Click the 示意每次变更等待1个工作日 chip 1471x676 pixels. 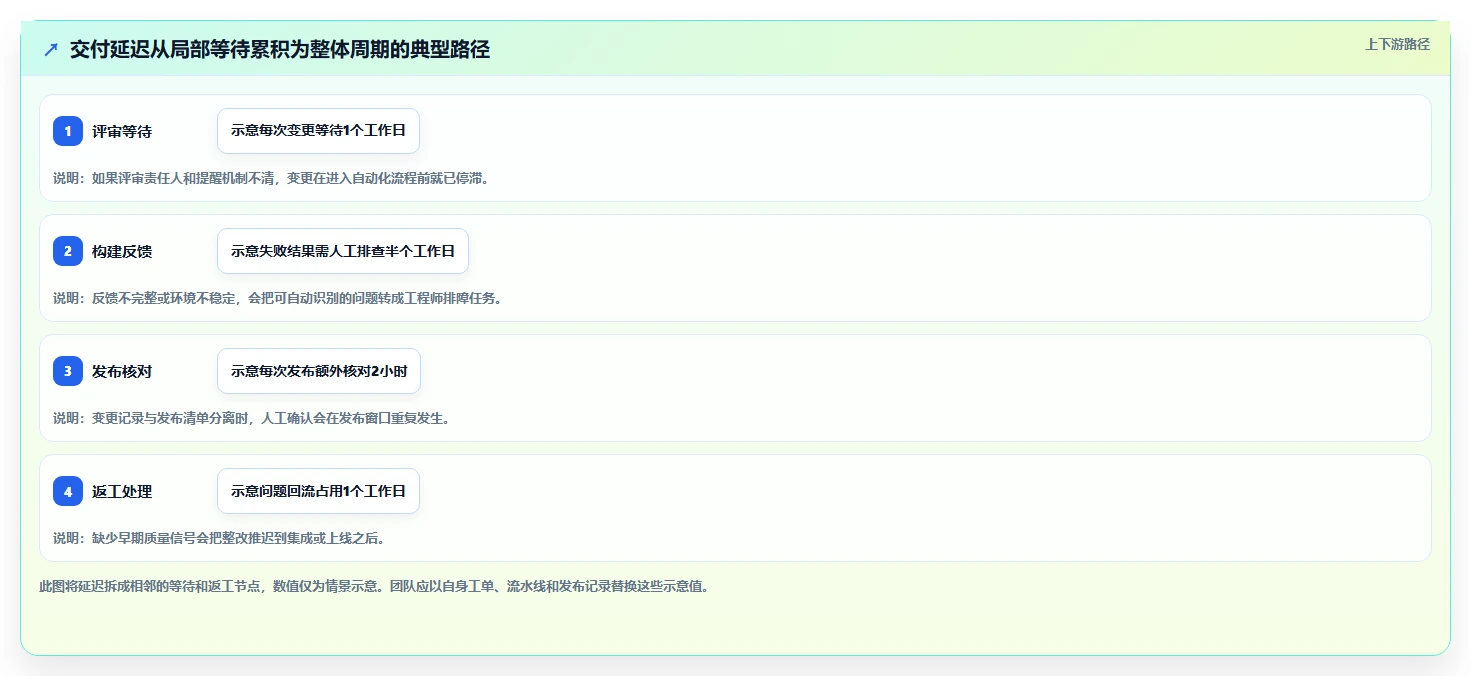[318, 131]
